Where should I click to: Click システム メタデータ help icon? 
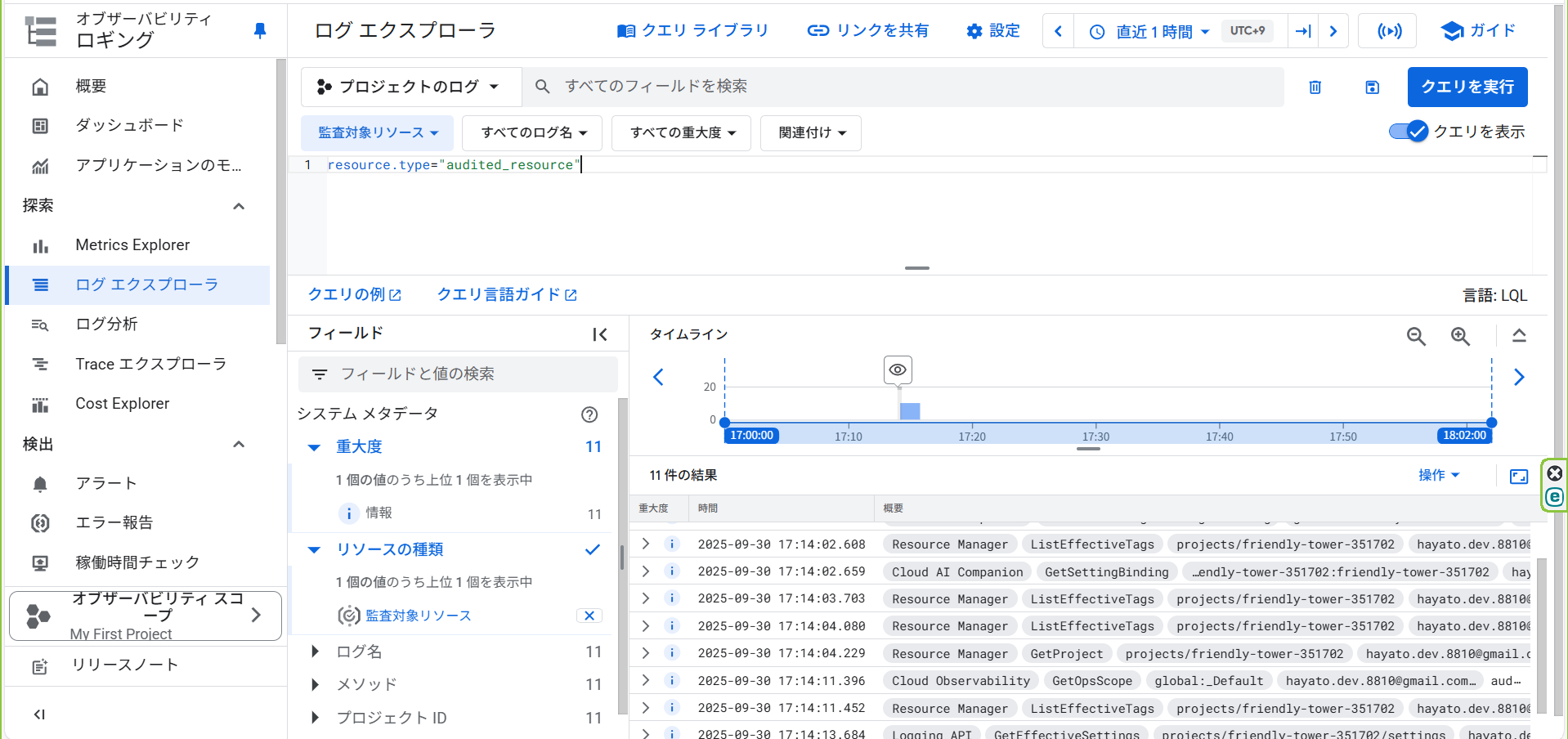coord(589,414)
